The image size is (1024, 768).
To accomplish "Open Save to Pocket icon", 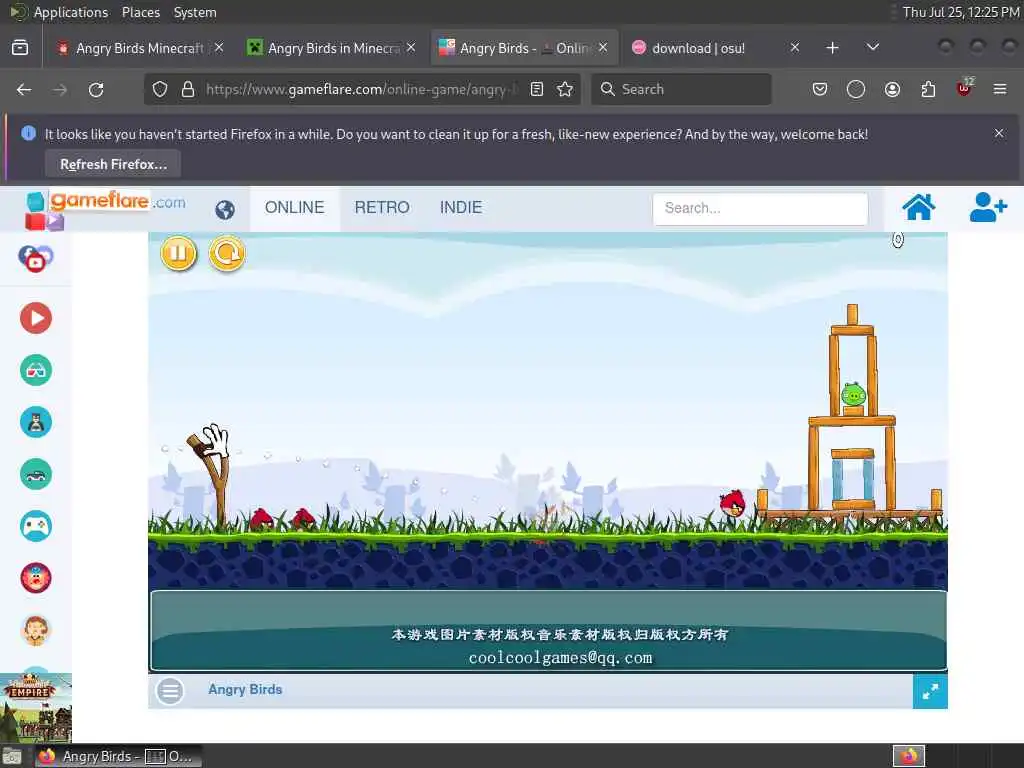I will (820, 89).
